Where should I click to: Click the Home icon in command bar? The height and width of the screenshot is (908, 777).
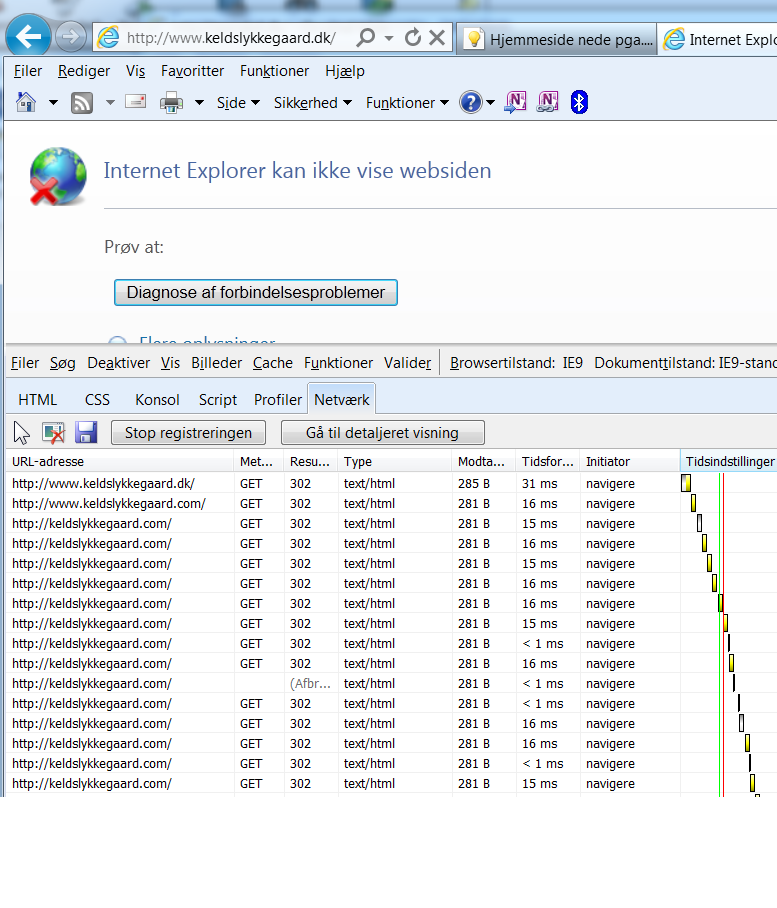point(26,102)
